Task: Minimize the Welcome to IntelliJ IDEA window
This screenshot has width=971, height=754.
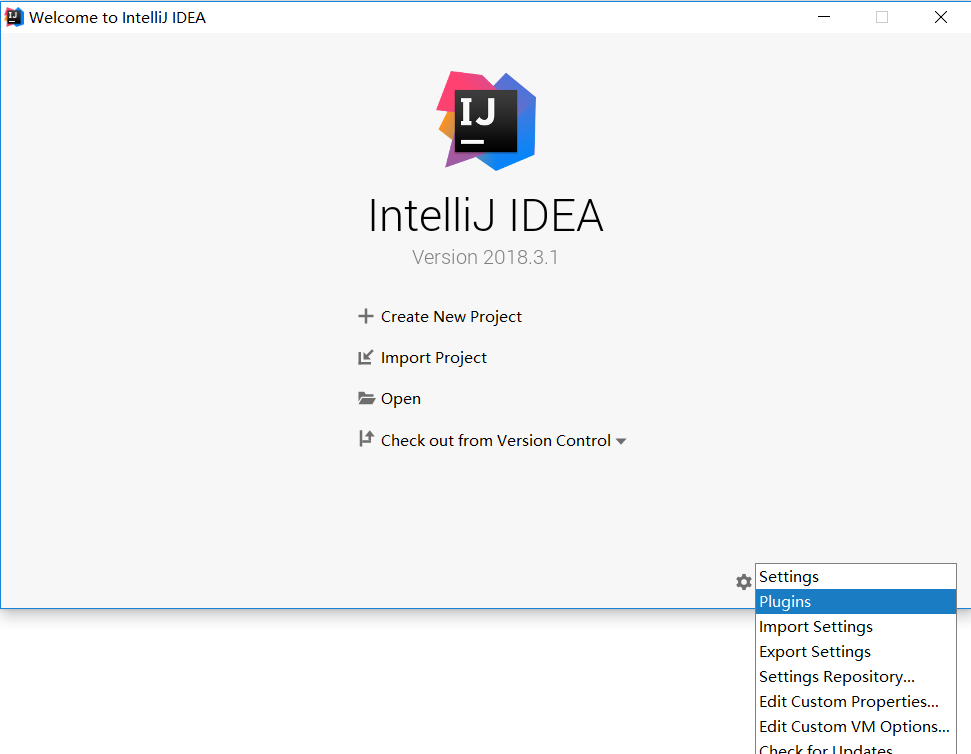Action: coord(824,17)
